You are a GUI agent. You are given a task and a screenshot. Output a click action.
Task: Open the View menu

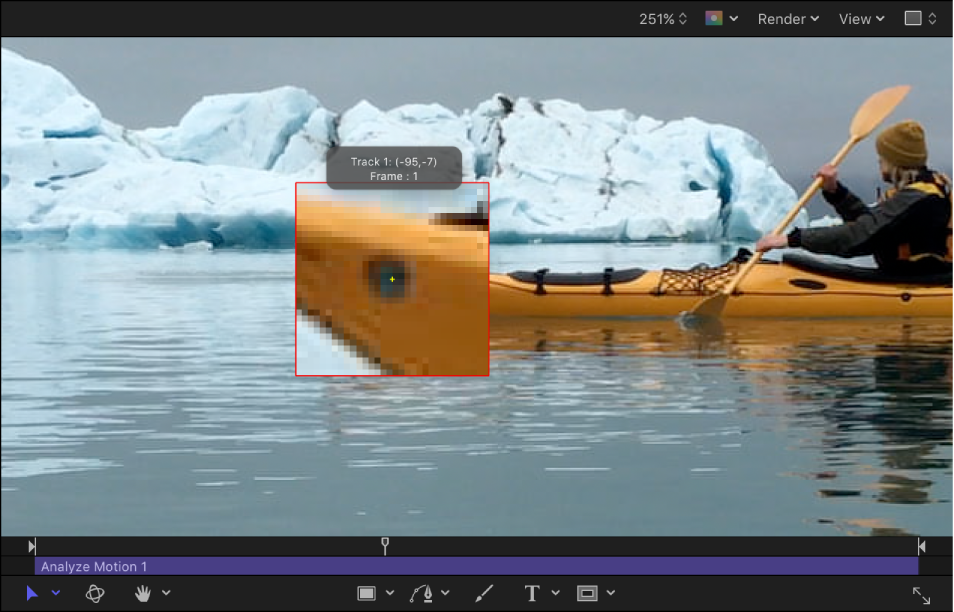pyautogui.click(x=855, y=18)
